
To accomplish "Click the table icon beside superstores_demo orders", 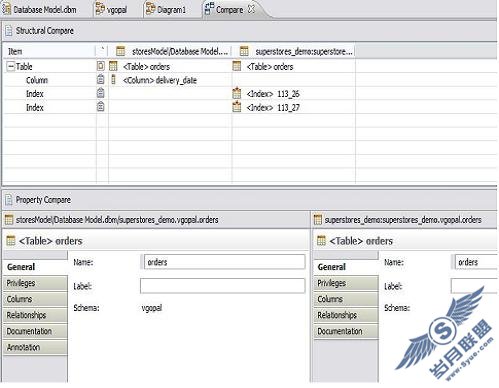I will point(237,66).
